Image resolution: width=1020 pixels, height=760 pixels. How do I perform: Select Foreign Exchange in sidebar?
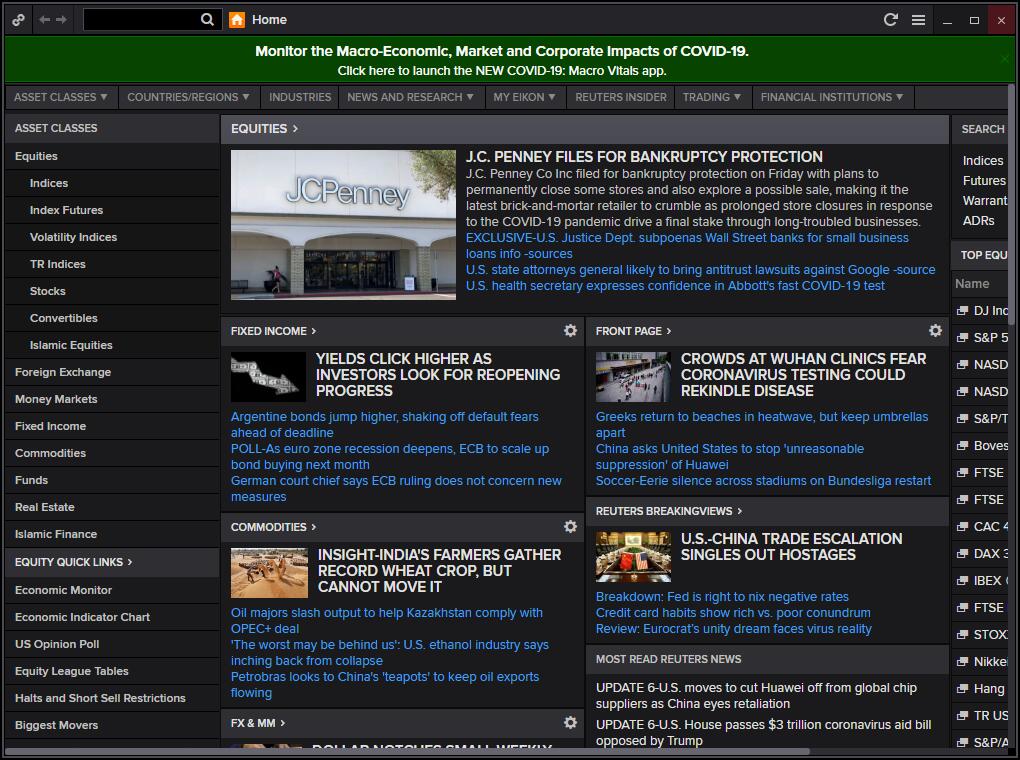63,372
